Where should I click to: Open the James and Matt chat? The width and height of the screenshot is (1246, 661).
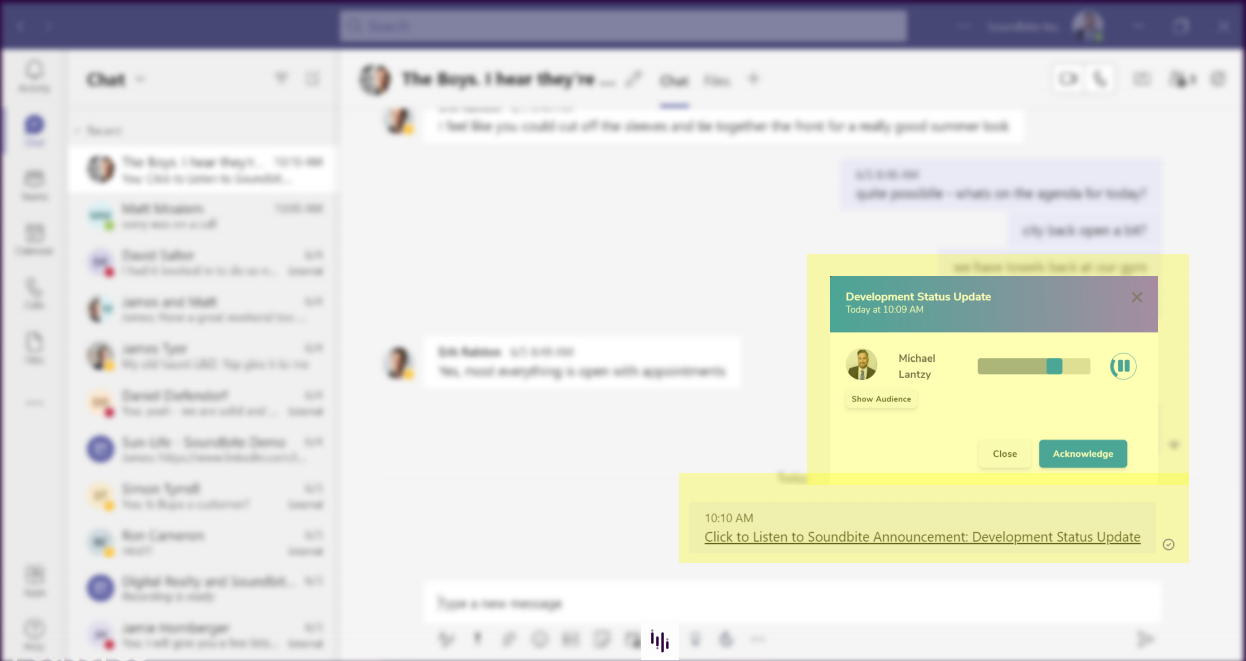[202, 309]
